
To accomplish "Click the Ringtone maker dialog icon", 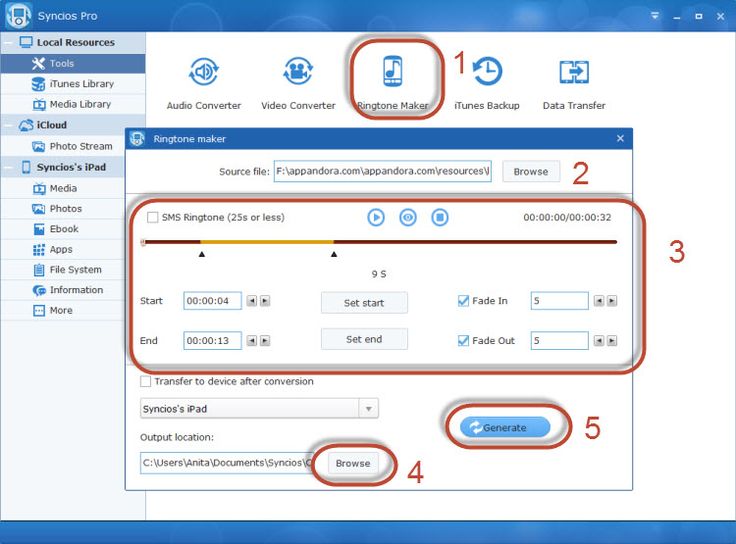I will pyautogui.click(x=137, y=139).
